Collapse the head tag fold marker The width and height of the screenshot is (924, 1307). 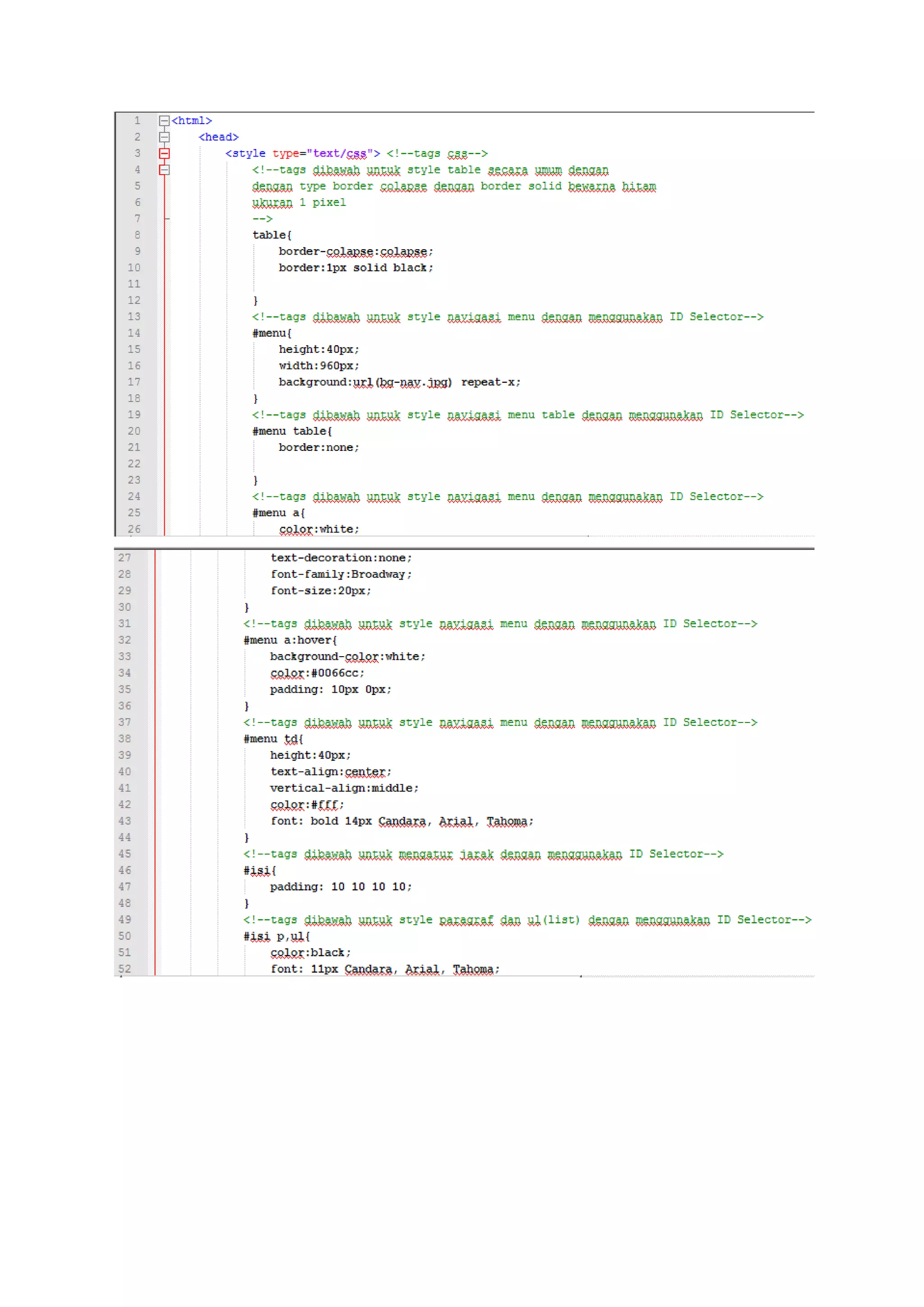pyautogui.click(x=164, y=137)
